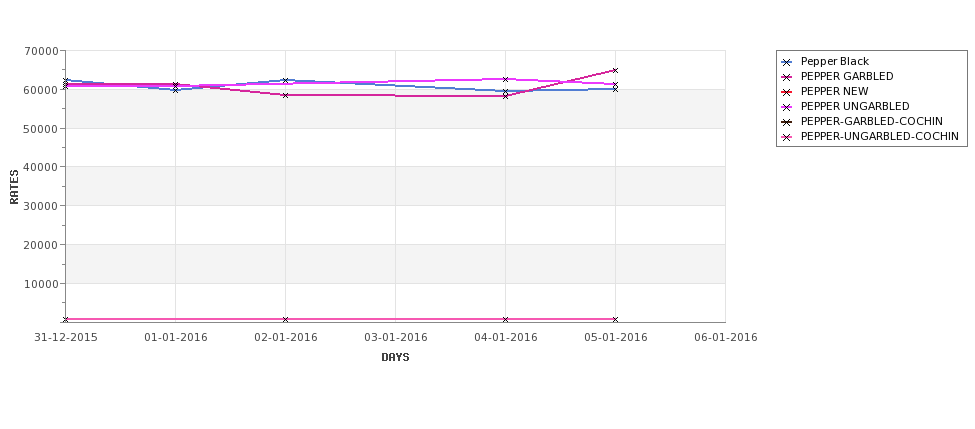This screenshot has height=429, width=975.
Task: Click the peak data point on 05-01-2016
Action: coord(615,70)
